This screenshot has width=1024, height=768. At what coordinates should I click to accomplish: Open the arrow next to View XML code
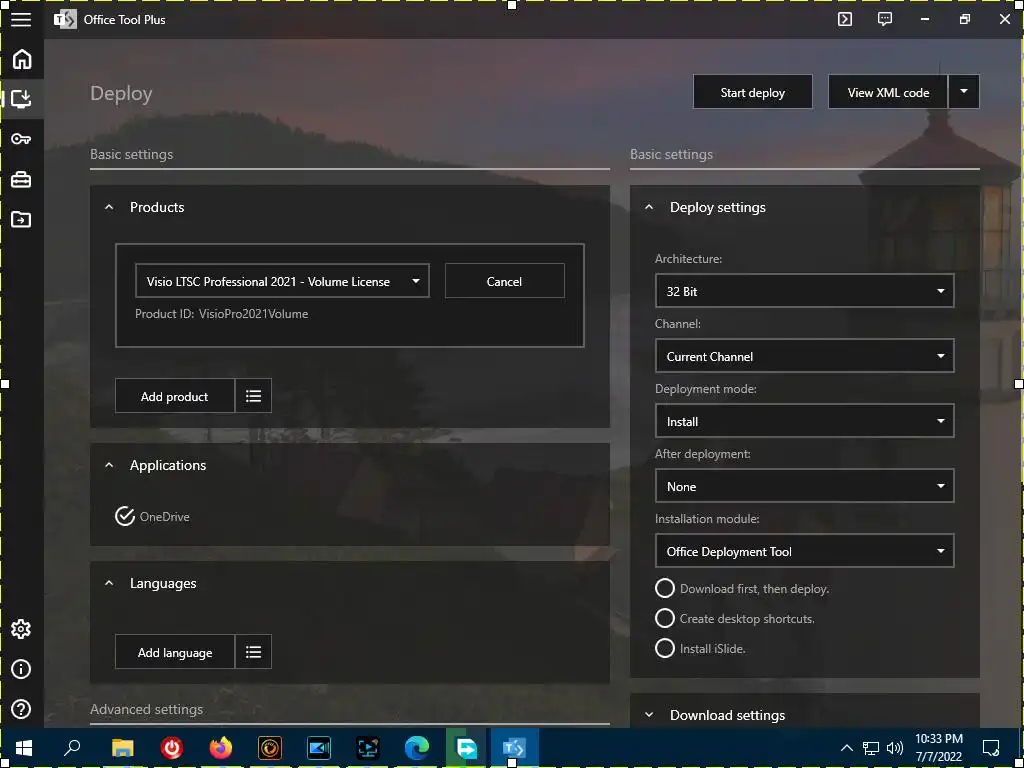pyautogui.click(x=964, y=91)
